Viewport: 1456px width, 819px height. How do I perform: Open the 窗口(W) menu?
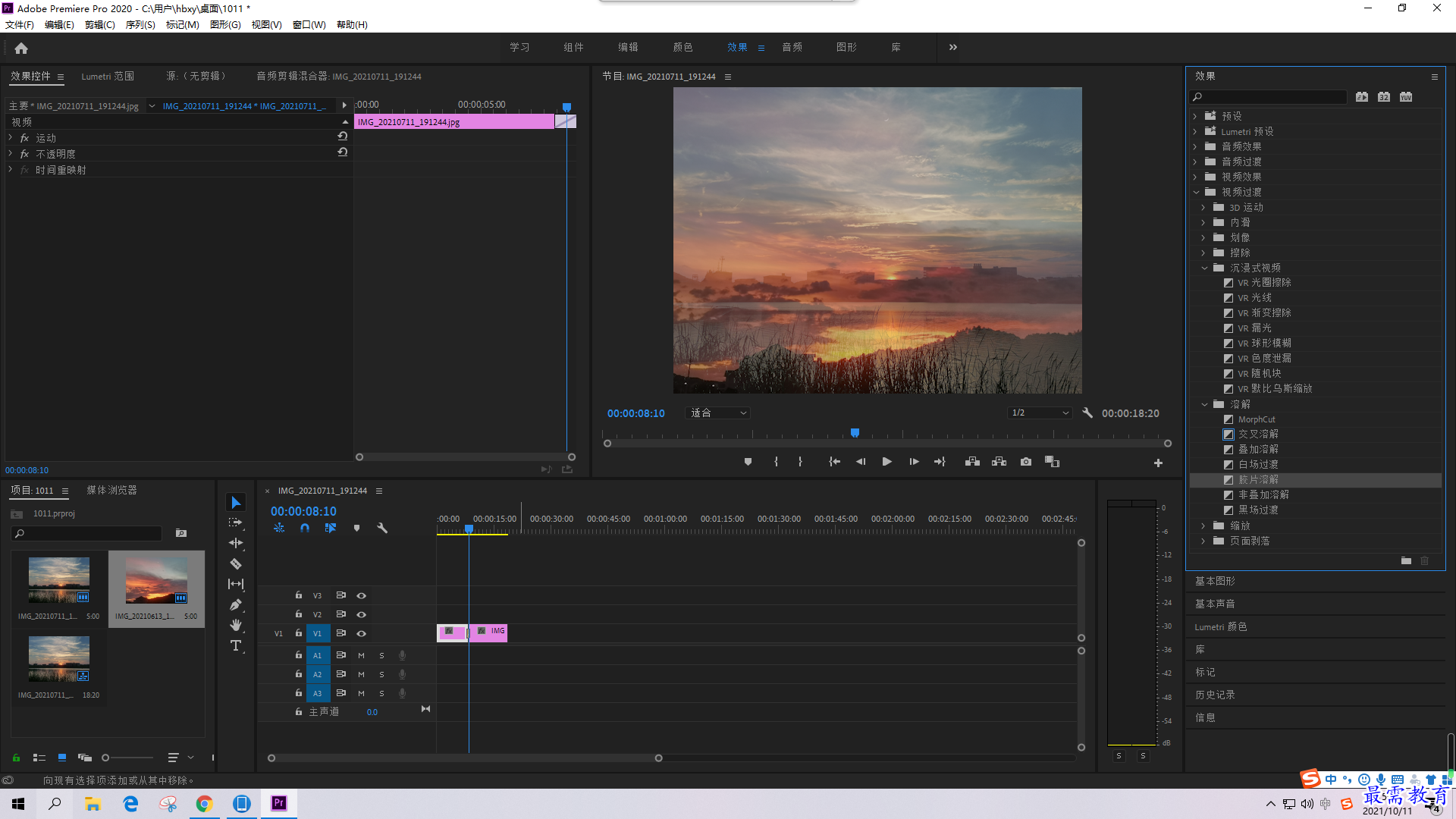(x=309, y=25)
